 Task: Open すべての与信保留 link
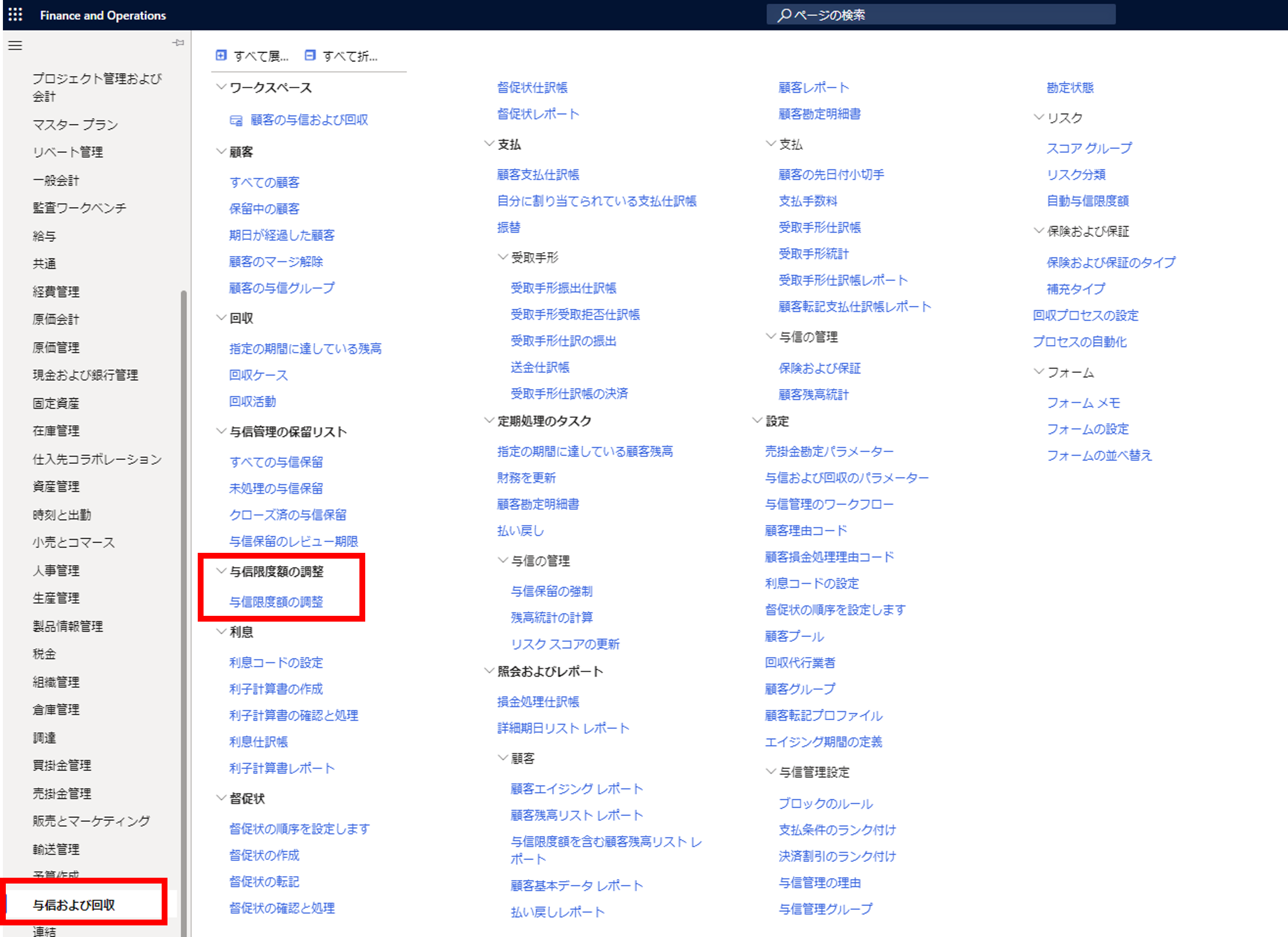point(276,462)
